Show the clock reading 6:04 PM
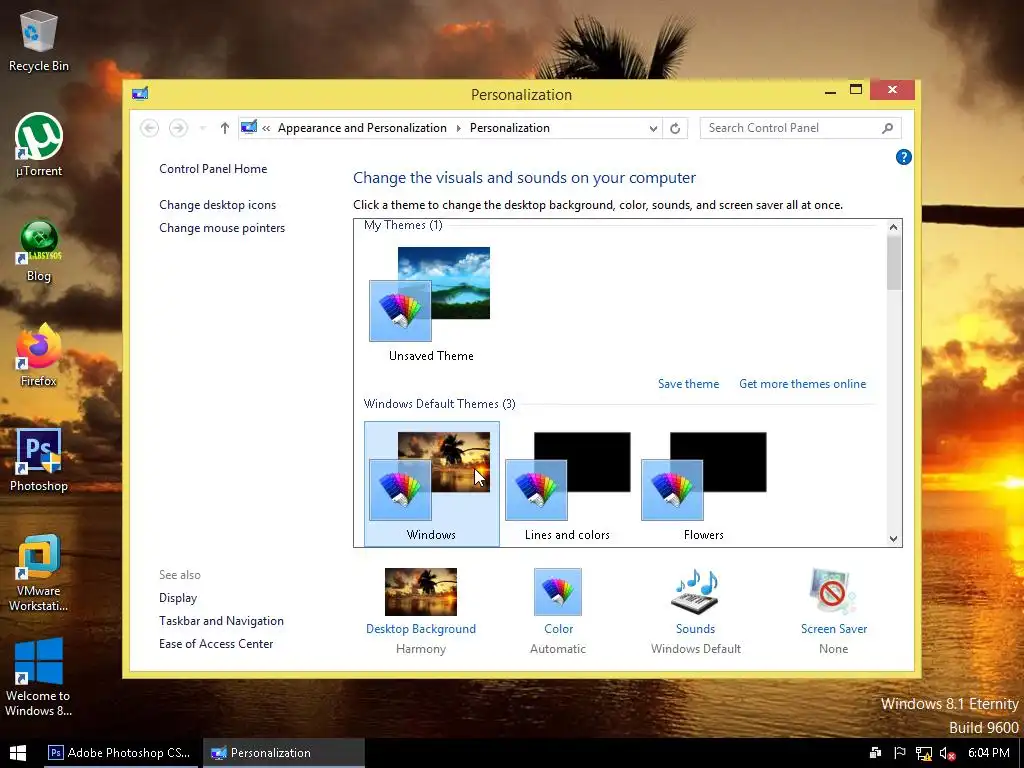The height and width of the screenshot is (768, 1024). 989,753
